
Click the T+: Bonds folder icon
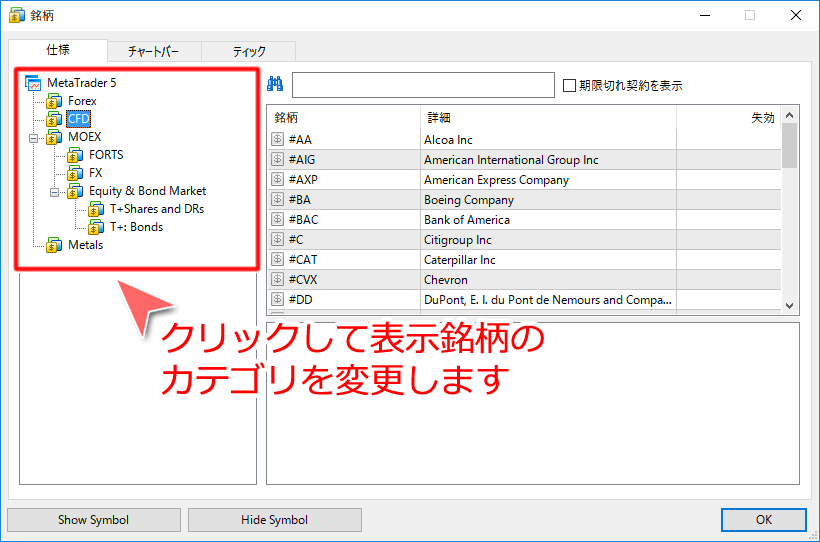(96, 227)
